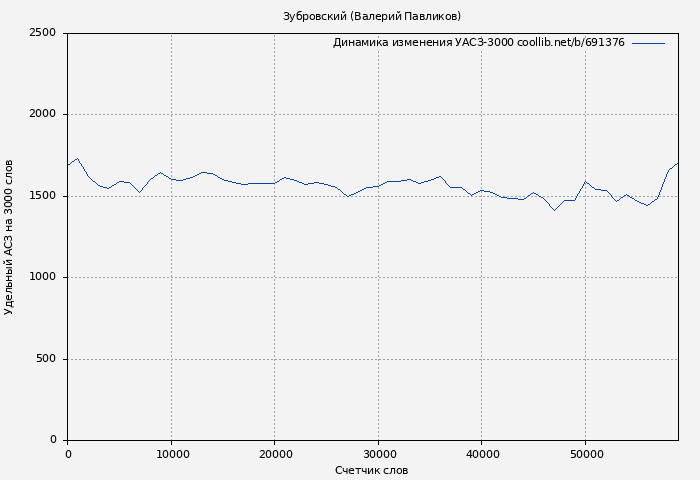Click the 50000 tick label on x-axis

586,454
